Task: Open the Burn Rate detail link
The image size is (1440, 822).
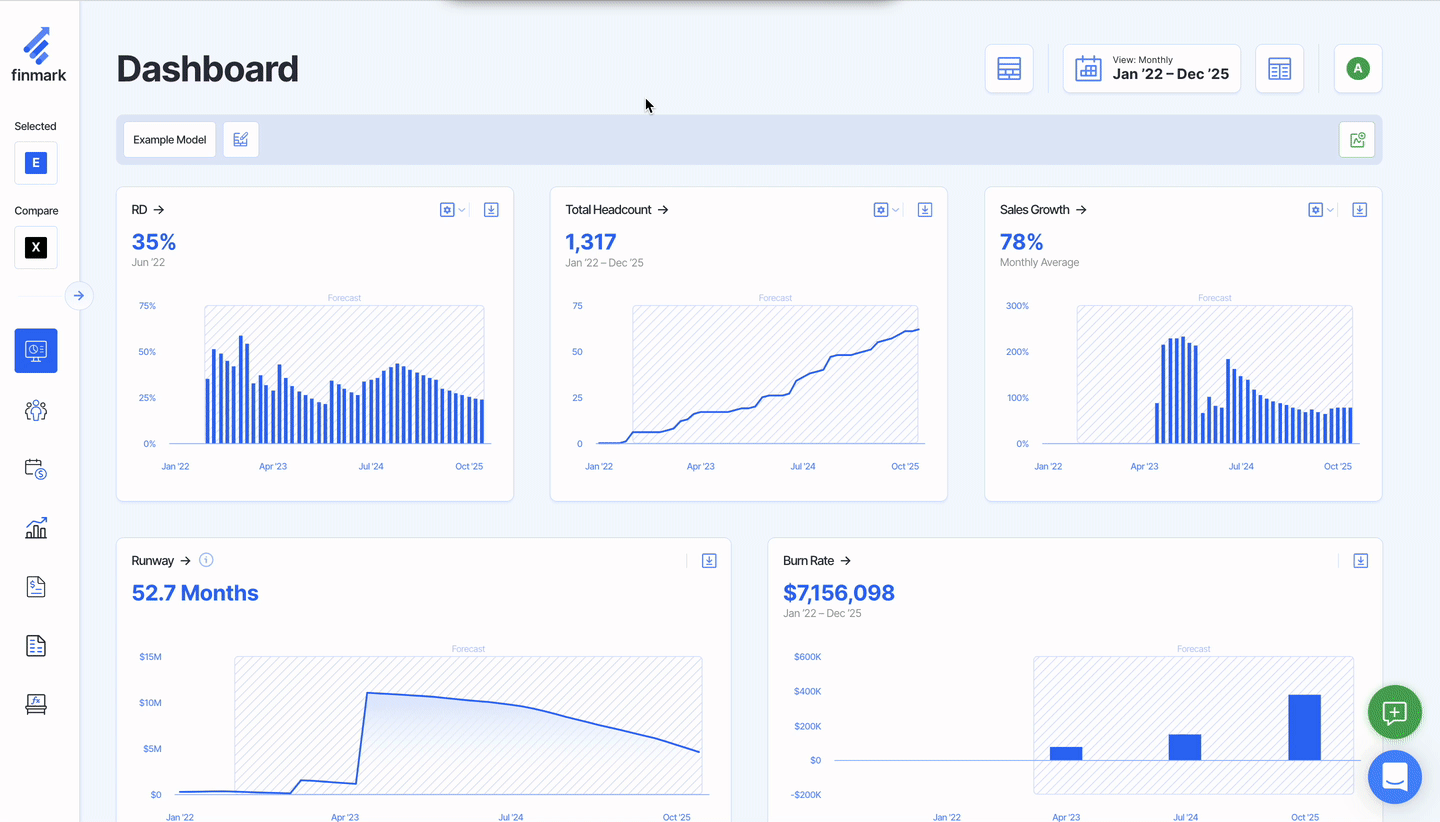Action: click(x=817, y=561)
